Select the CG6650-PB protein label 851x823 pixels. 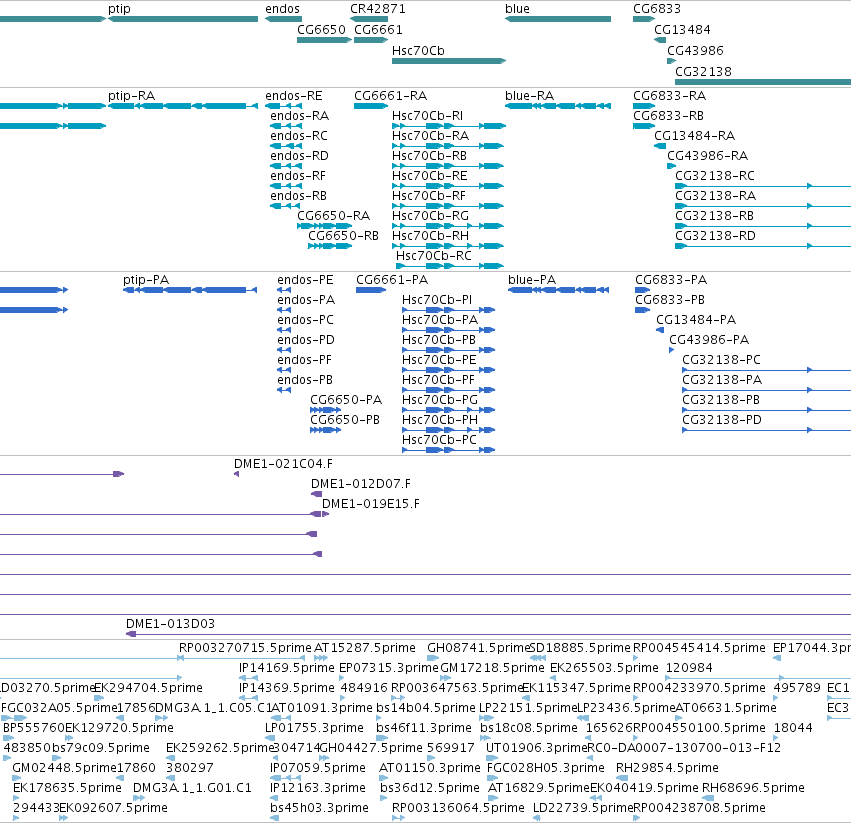345,420
